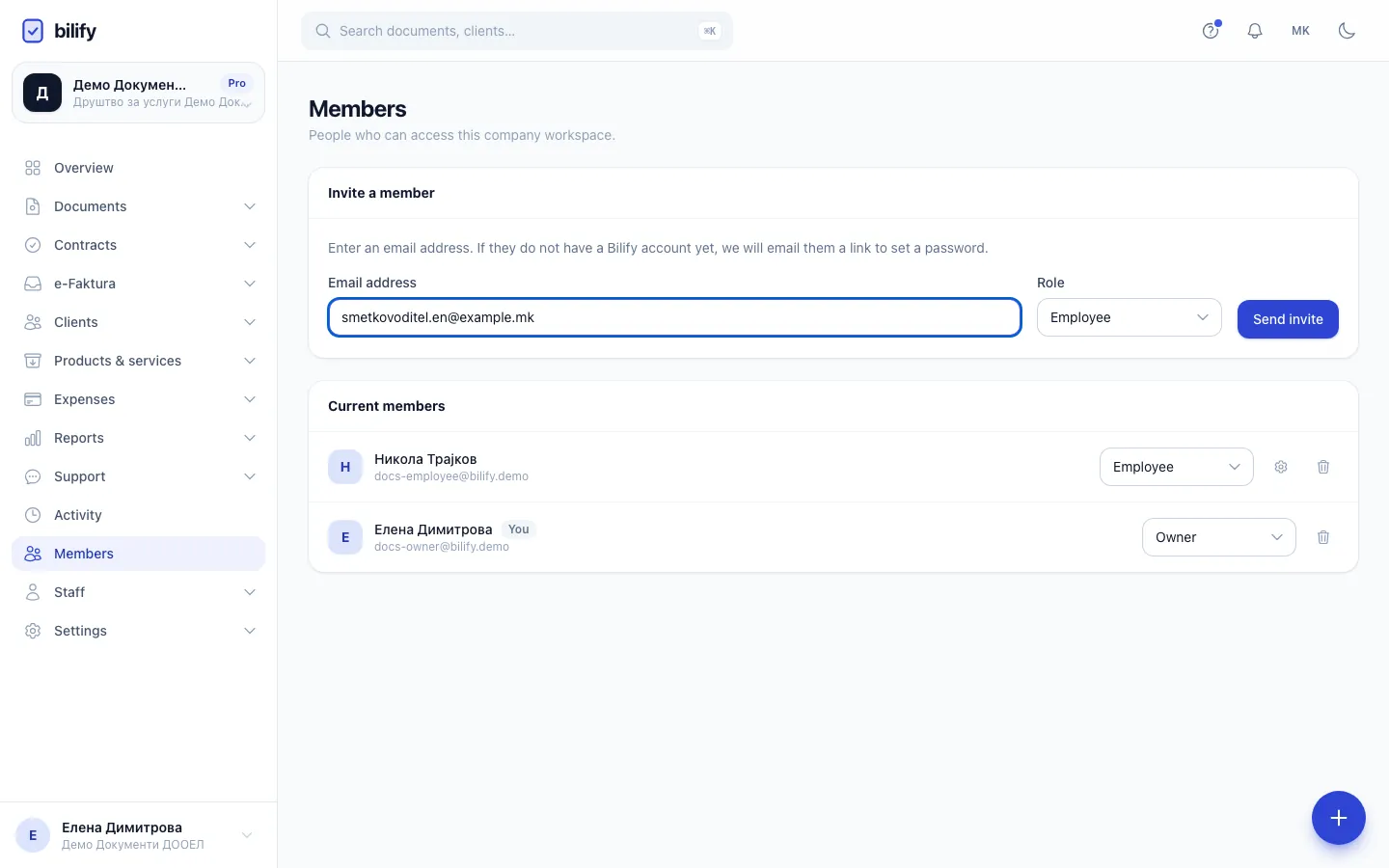
Task: Click the bilify logo icon
Action: pos(33,31)
